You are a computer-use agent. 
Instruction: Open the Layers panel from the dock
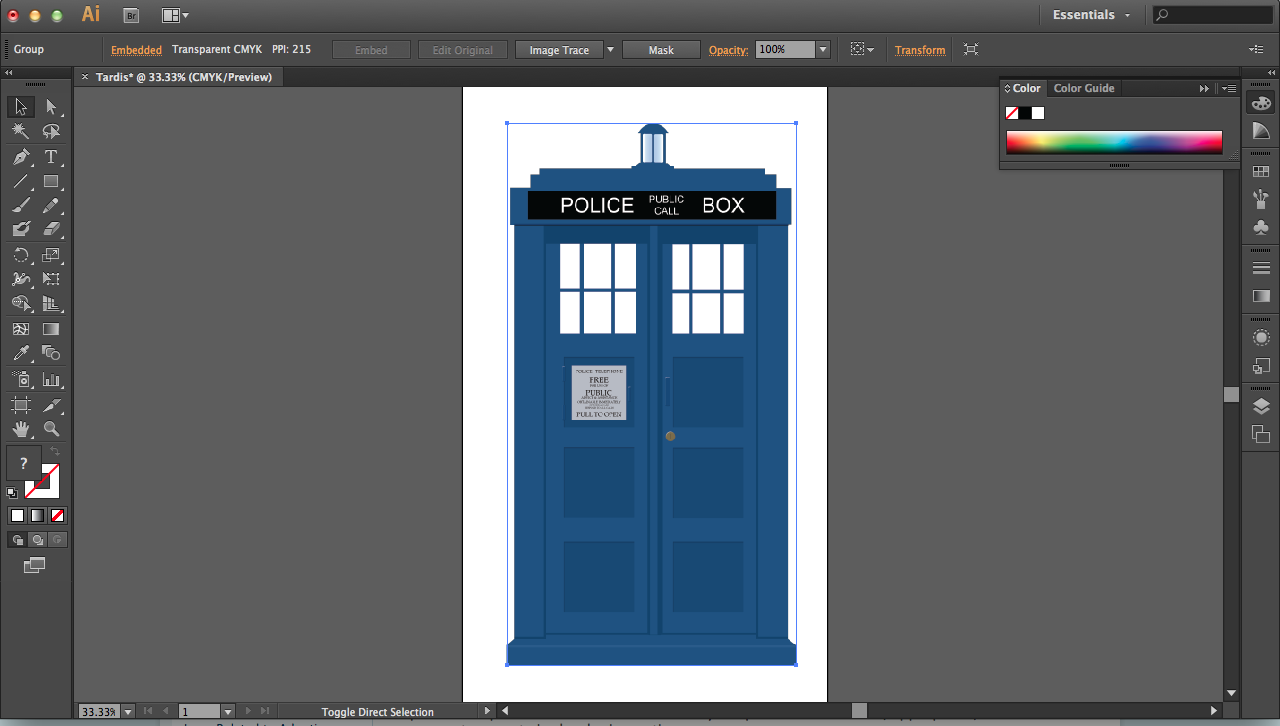tap(1261, 406)
